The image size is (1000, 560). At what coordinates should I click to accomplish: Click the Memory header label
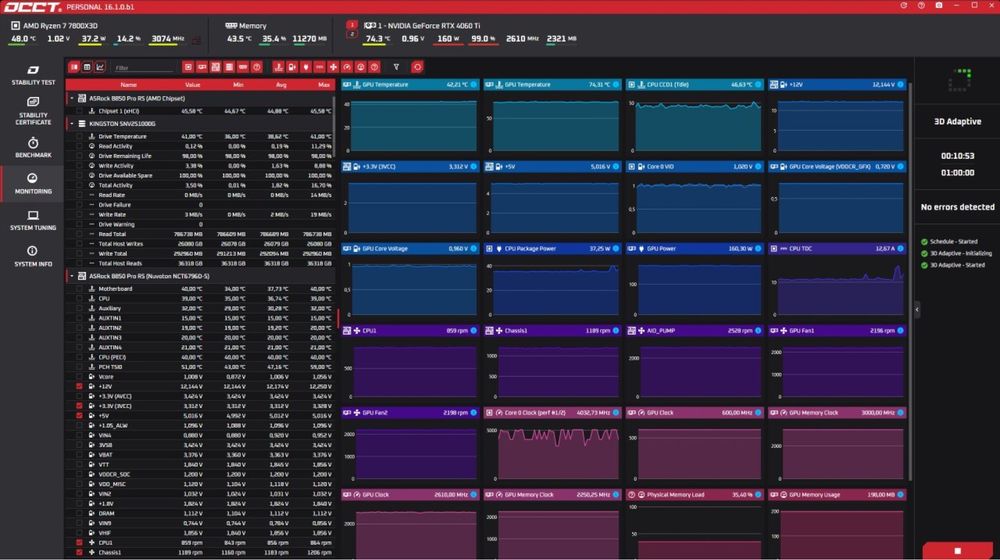point(253,26)
